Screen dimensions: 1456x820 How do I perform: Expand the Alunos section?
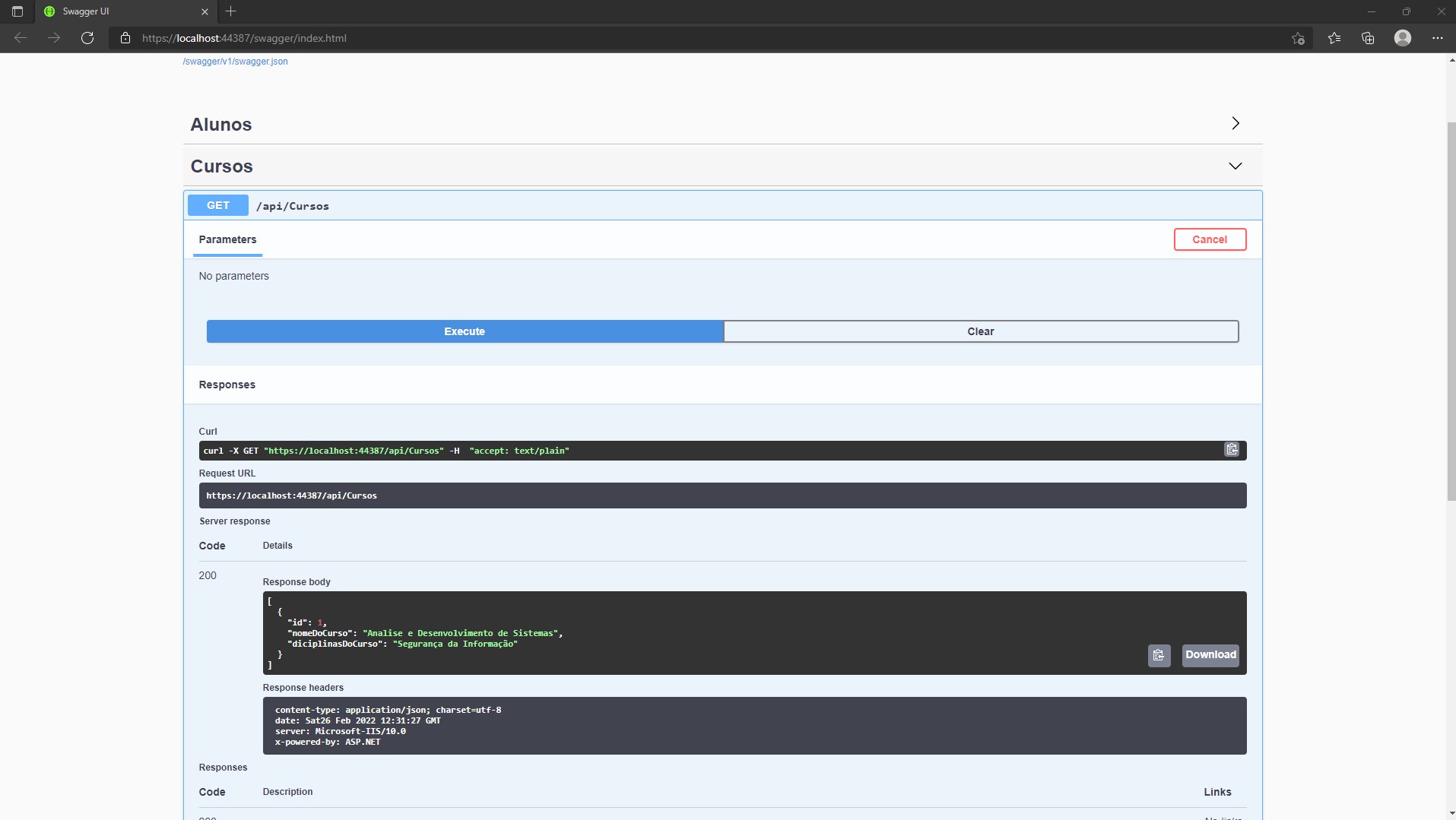click(1236, 123)
